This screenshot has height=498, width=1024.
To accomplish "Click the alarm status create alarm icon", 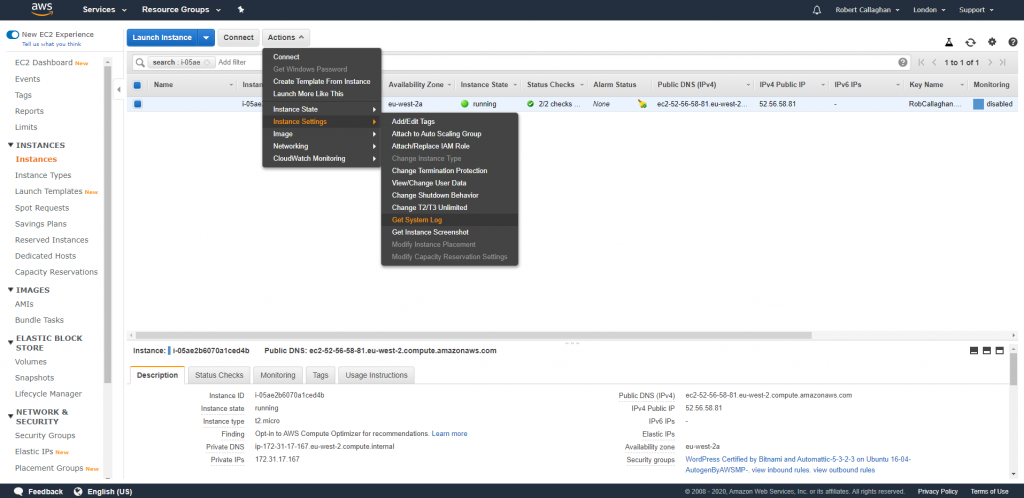I will coord(643,104).
